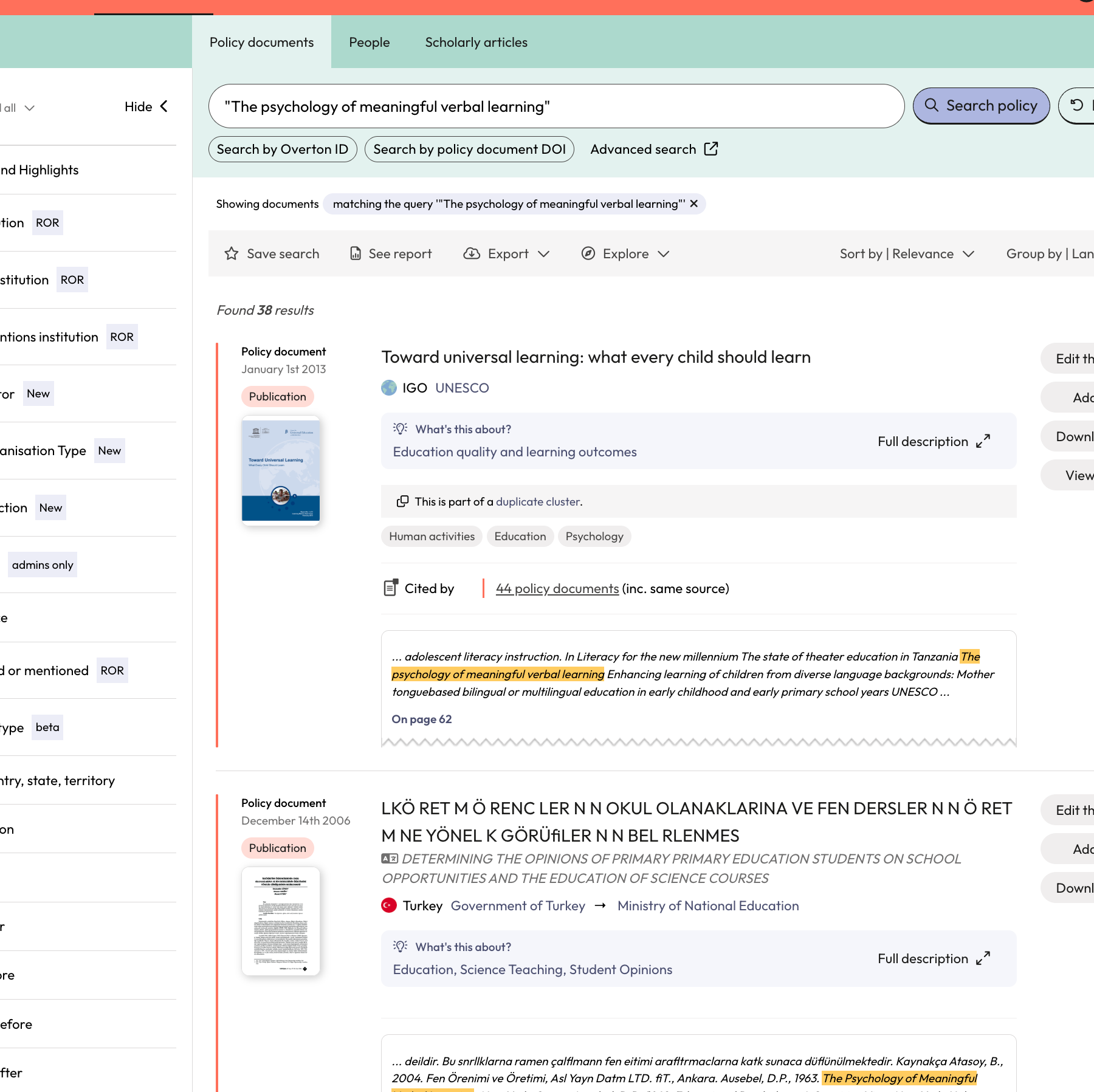The height and width of the screenshot is (1092, 1094).
Task: Click the translation icon before English title
Action: point(390,859)
